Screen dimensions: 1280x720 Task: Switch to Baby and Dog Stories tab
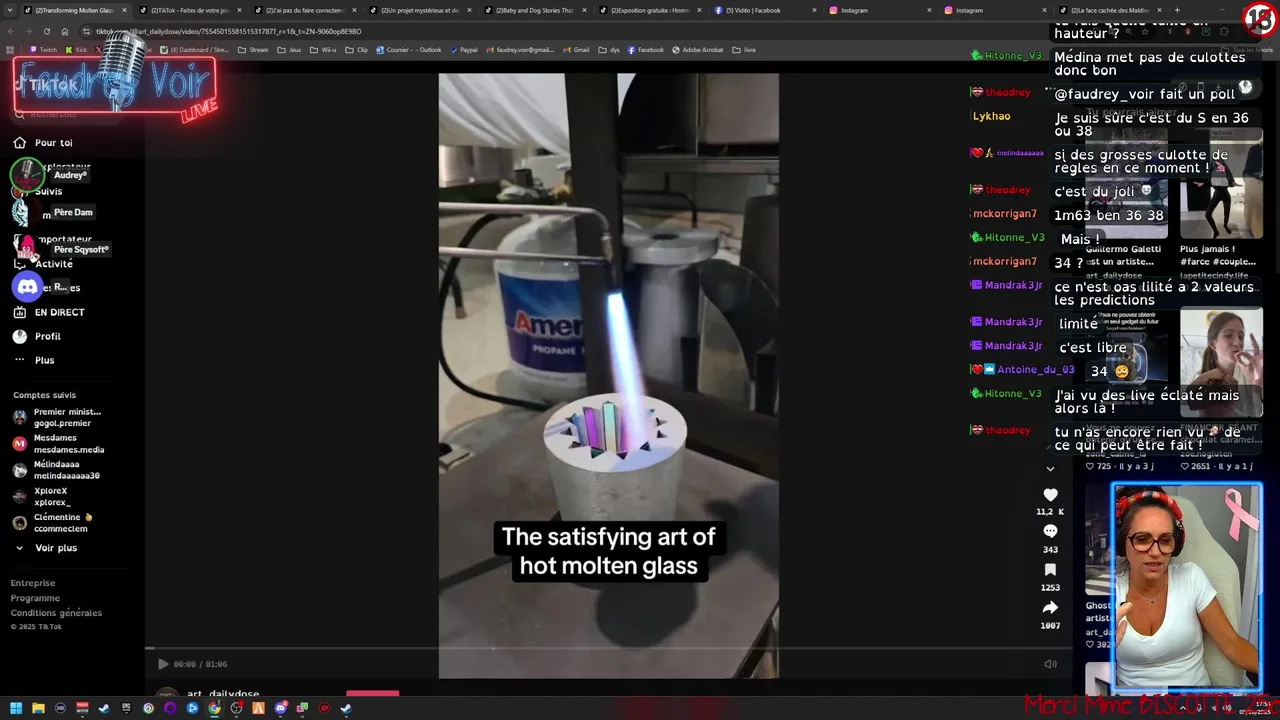tap(535, 10)
